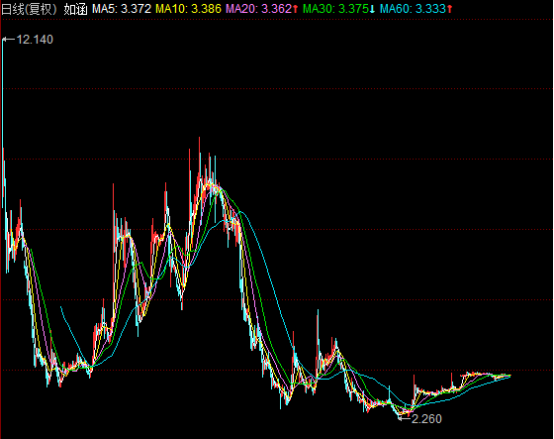Screen dimensions: 554x439
Task: Click the arrow pointing to 12.140 high
Action: [x=9, y=39]
